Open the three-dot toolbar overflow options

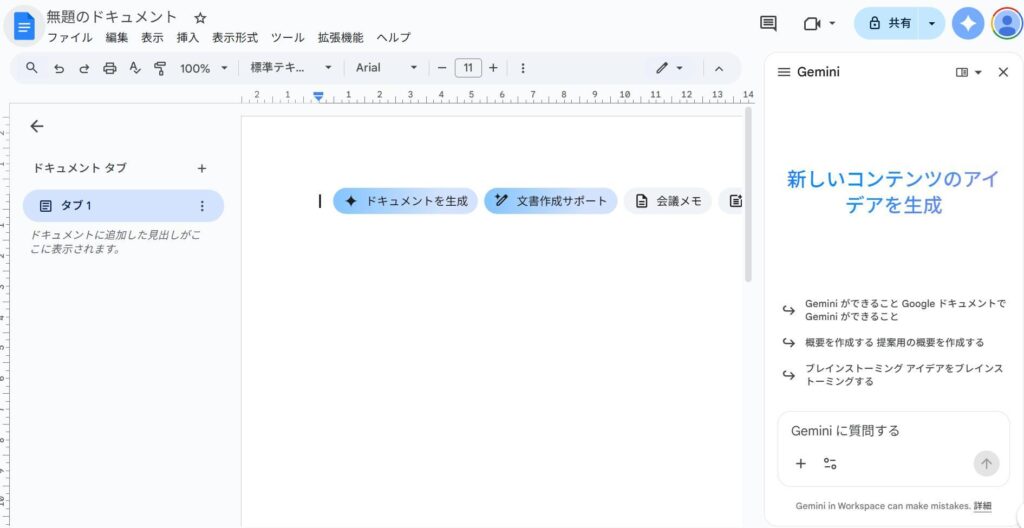point(522,68)
